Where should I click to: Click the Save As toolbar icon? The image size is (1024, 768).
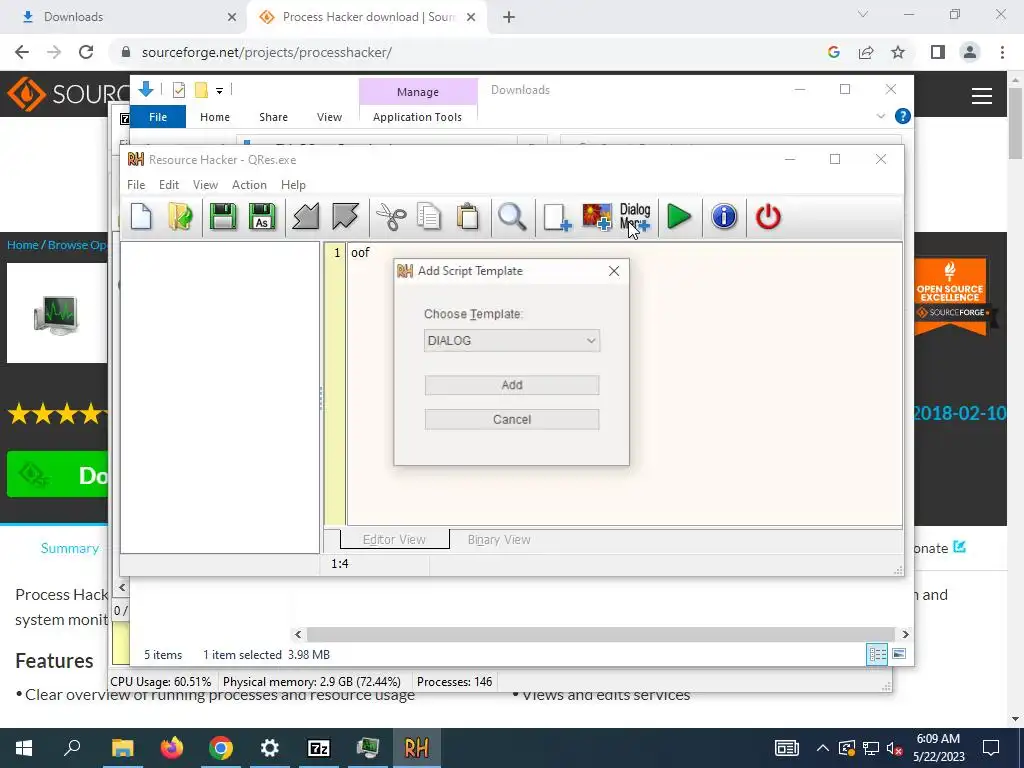[262, 217]
